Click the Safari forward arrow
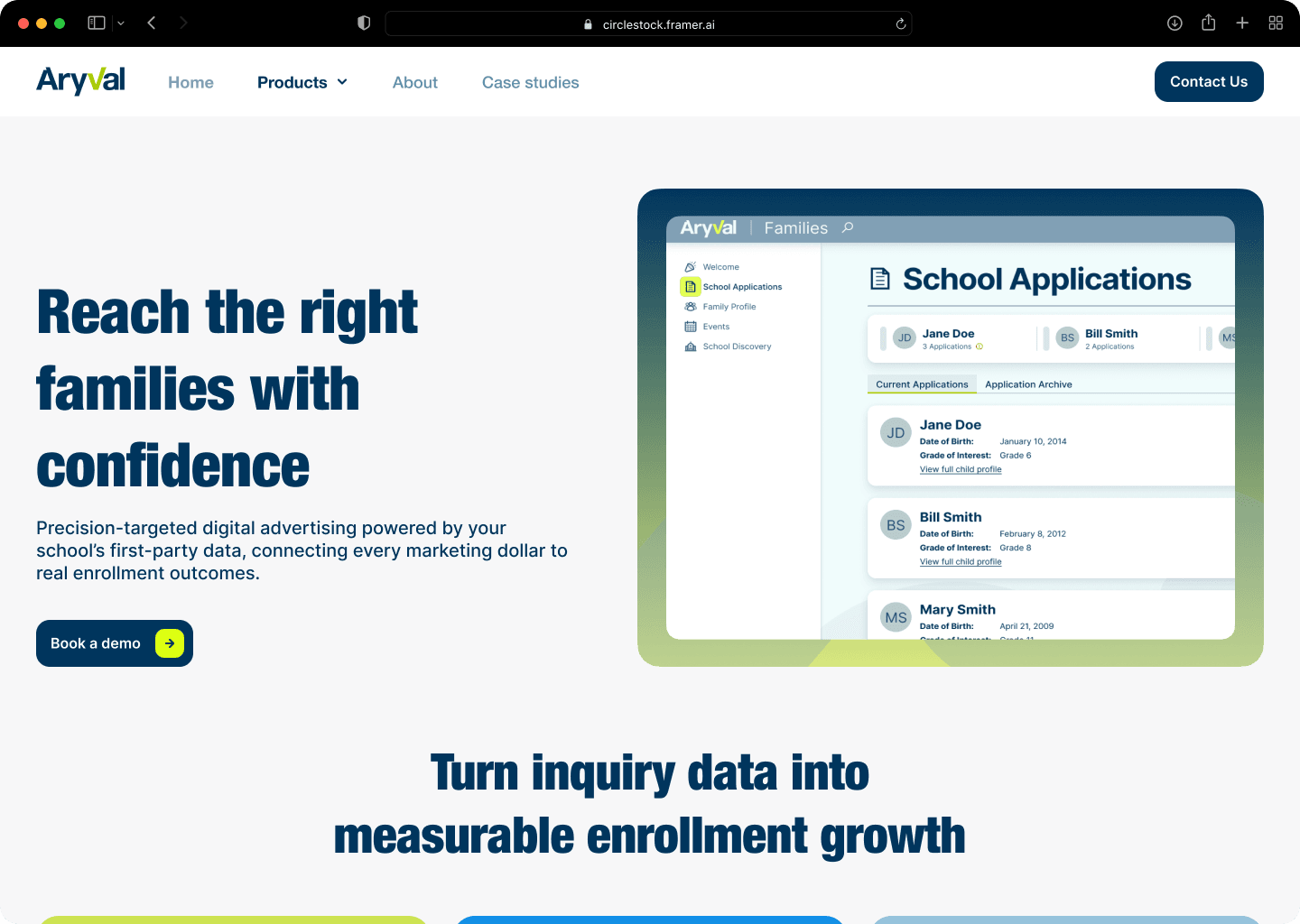1300x924 pixels. point(183,23)
